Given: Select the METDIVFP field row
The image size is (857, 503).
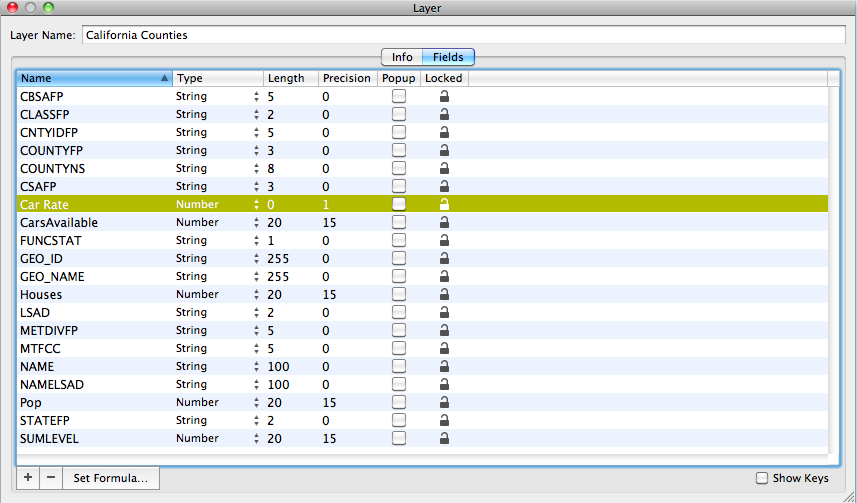Looking at the screenshot, I should click(90, 331).
